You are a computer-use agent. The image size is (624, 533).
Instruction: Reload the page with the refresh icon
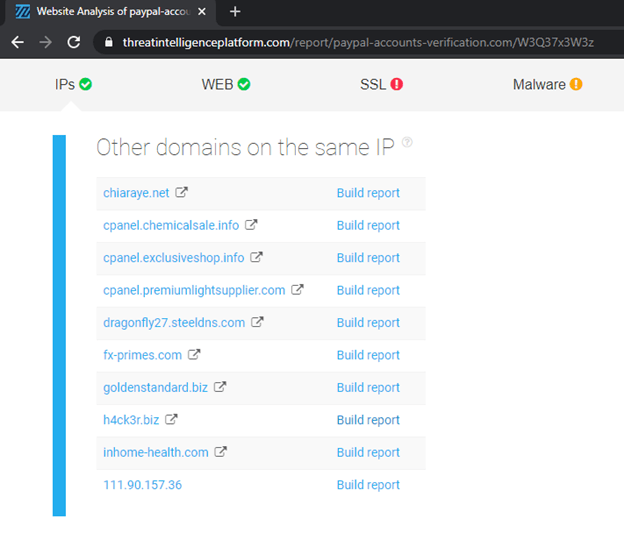click(x=74, y=42)
